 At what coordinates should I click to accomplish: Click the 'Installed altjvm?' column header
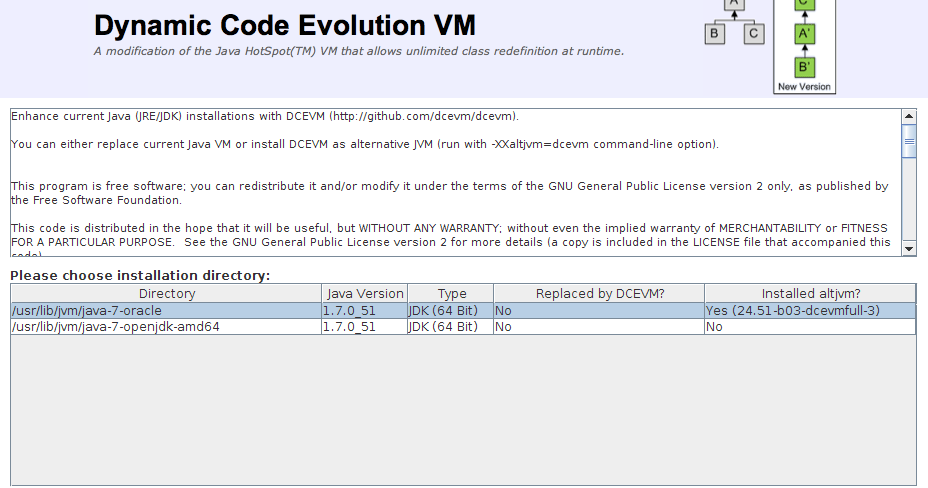point(810,293)
